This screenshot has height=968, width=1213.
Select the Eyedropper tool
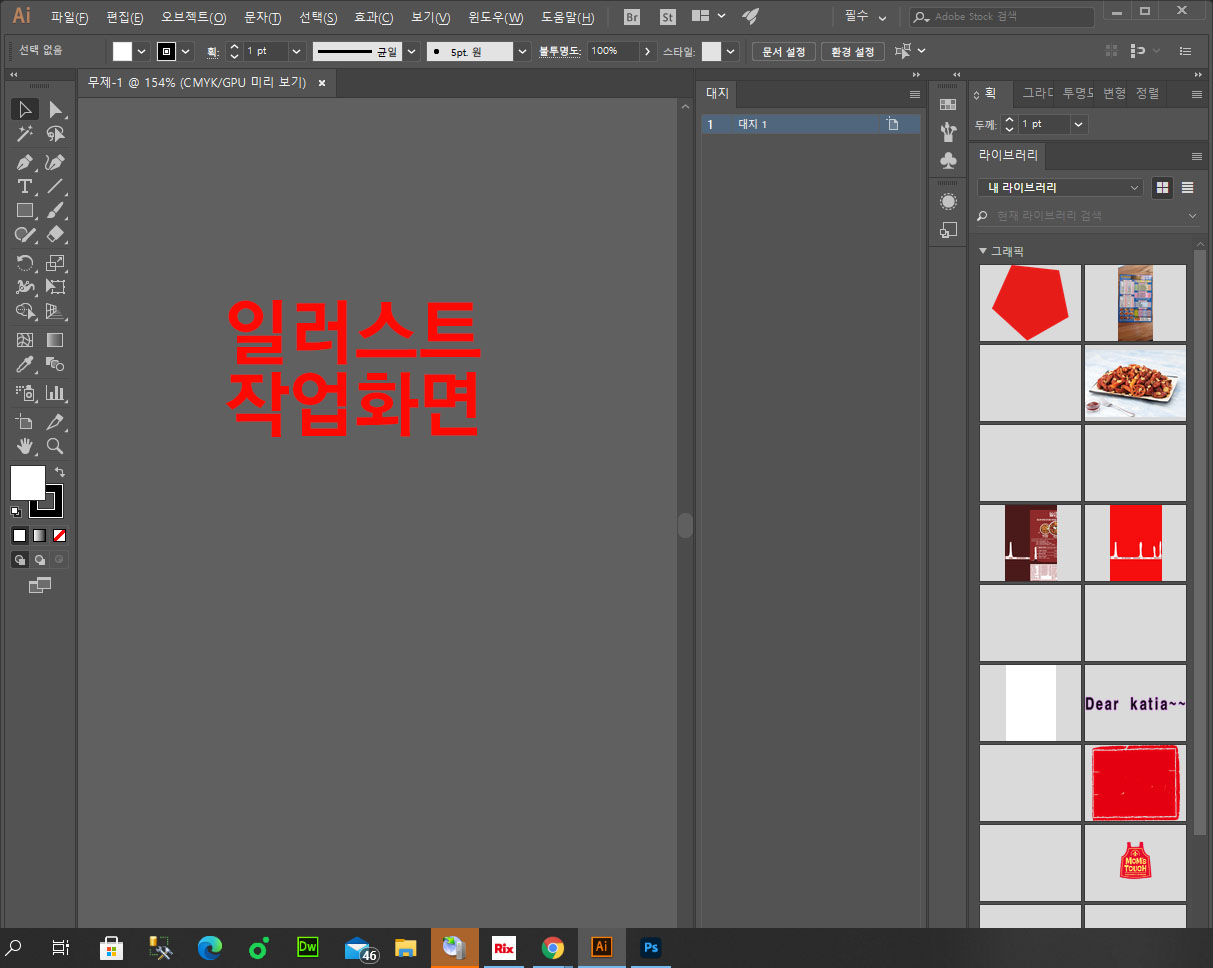pos(25,364)
